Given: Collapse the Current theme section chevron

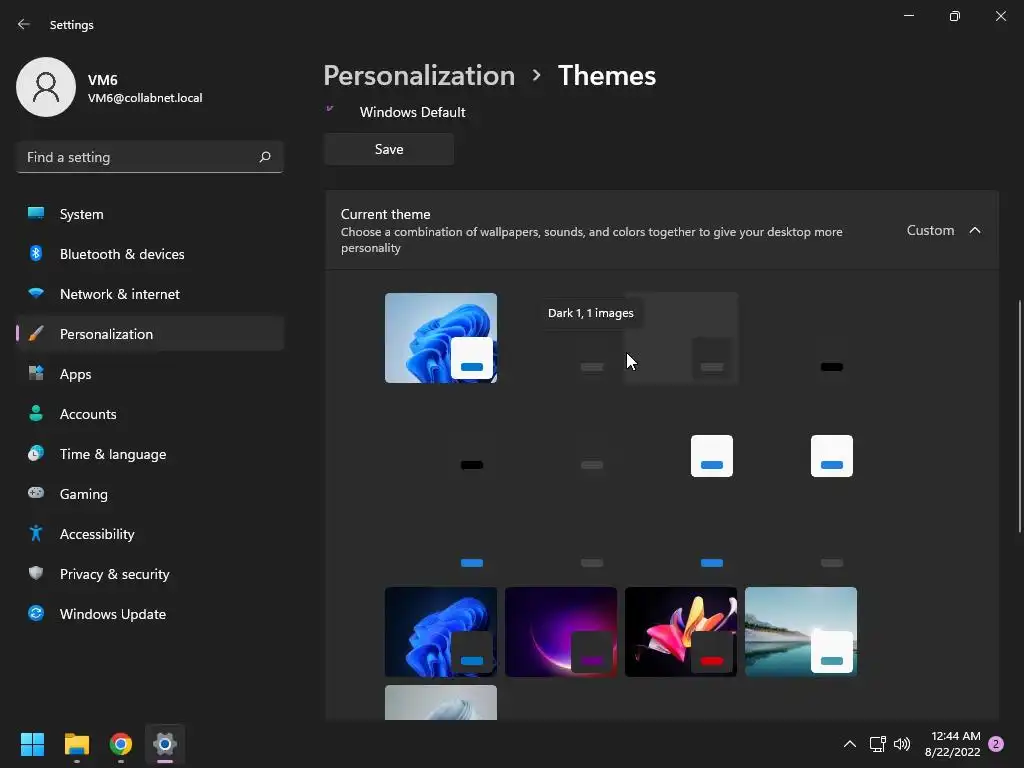Looking at the screenshot, I should [975, 230].
